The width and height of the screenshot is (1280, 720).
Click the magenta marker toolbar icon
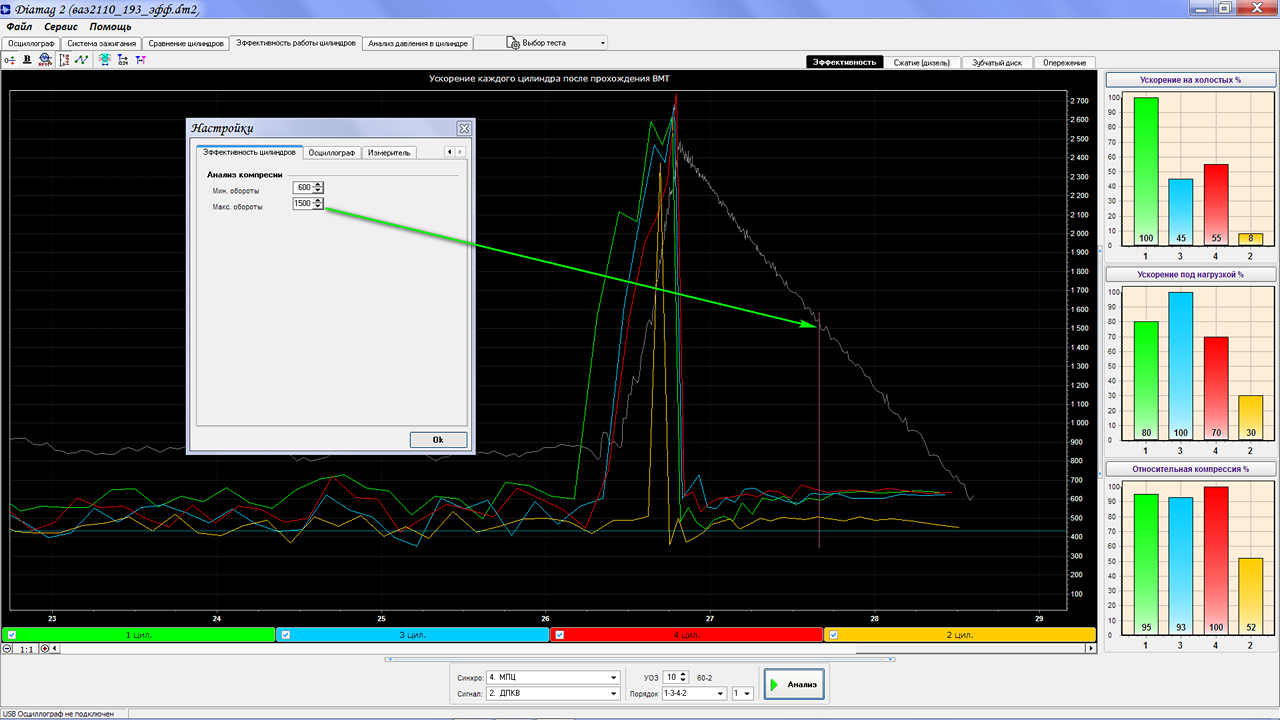[141, 60]
